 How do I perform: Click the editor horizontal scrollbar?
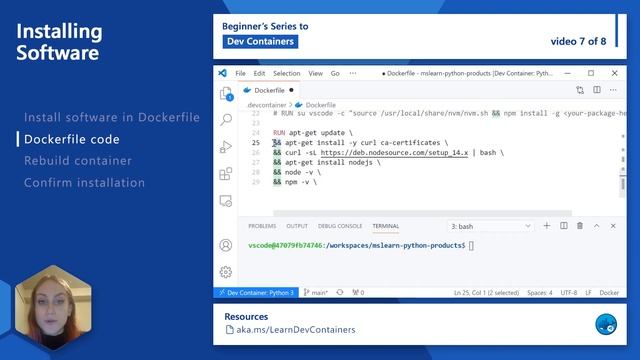coord(422,213)
